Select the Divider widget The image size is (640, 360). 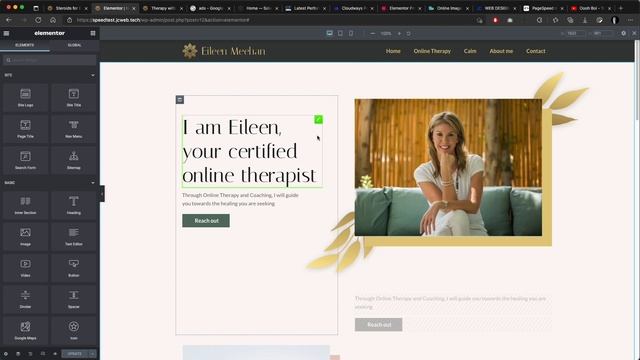[x=25, y=300]
